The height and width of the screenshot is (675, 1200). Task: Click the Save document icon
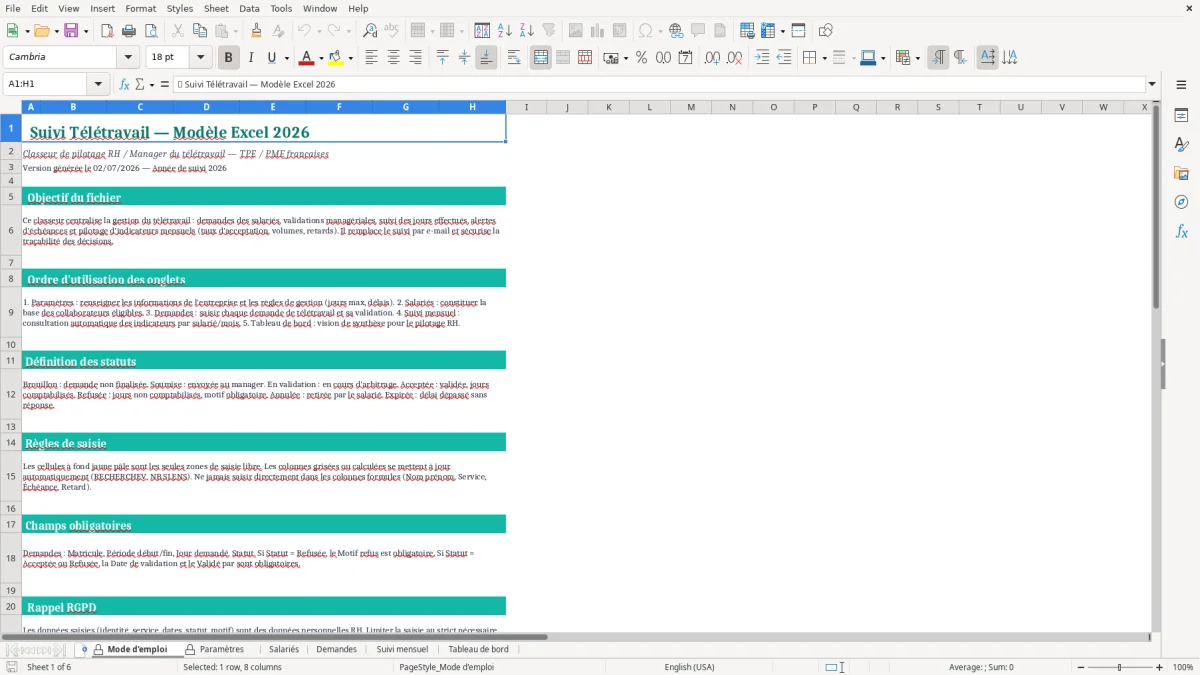[x=71, y=31]
